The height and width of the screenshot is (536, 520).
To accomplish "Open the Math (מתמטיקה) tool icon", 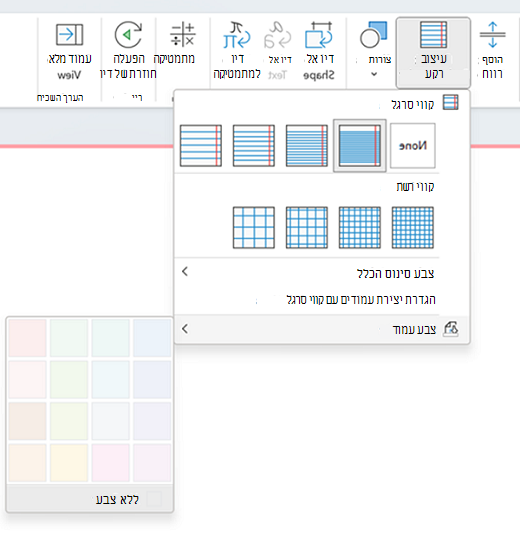I will click(183, 34).
